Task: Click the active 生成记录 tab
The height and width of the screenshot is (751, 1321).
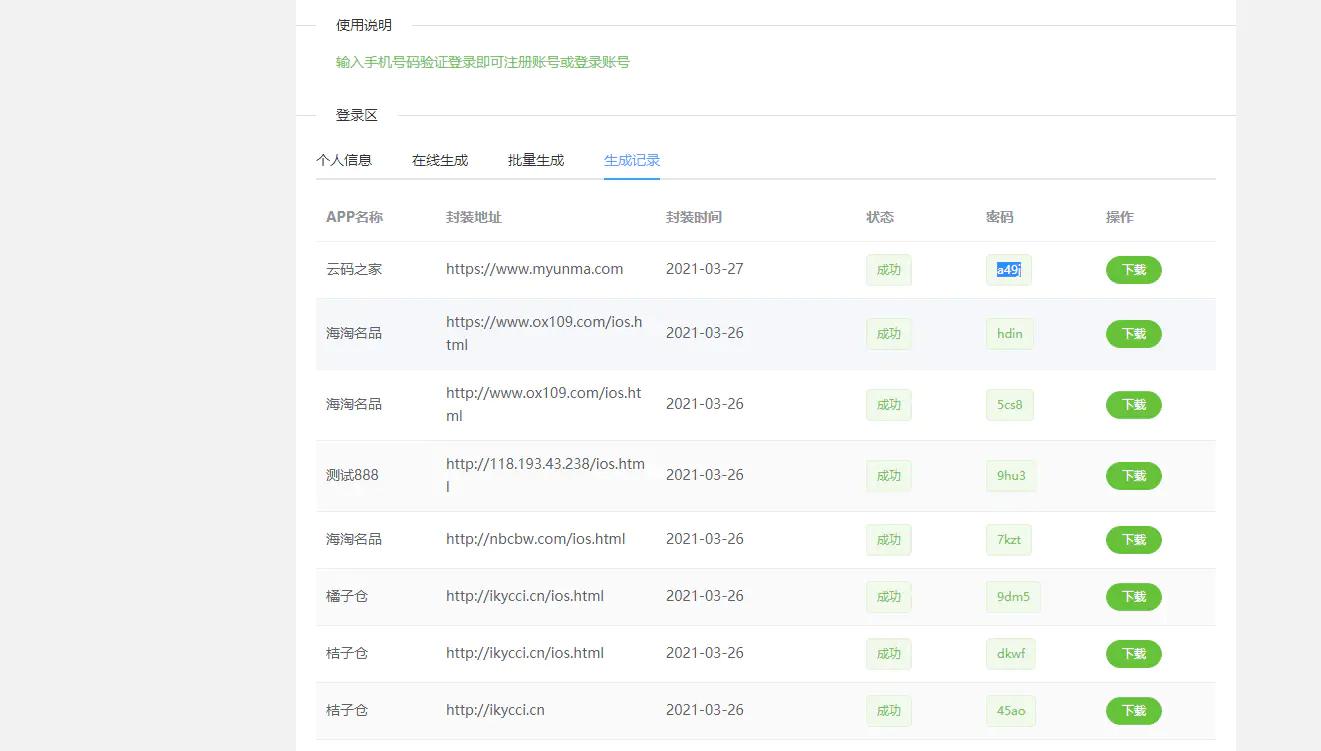Action: coord(631,159)
